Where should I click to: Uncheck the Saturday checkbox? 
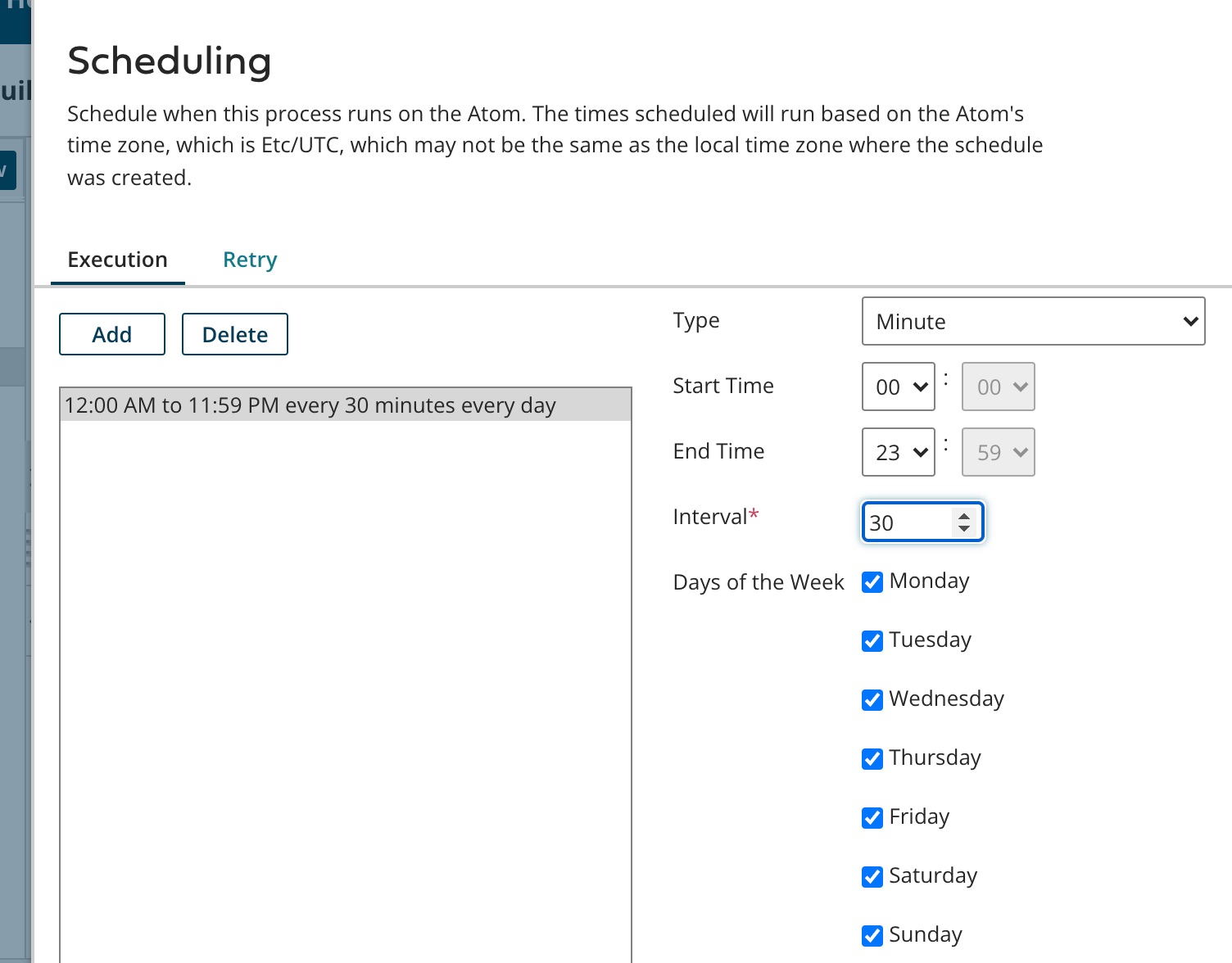pyautogui.click(x=872, y=876)
